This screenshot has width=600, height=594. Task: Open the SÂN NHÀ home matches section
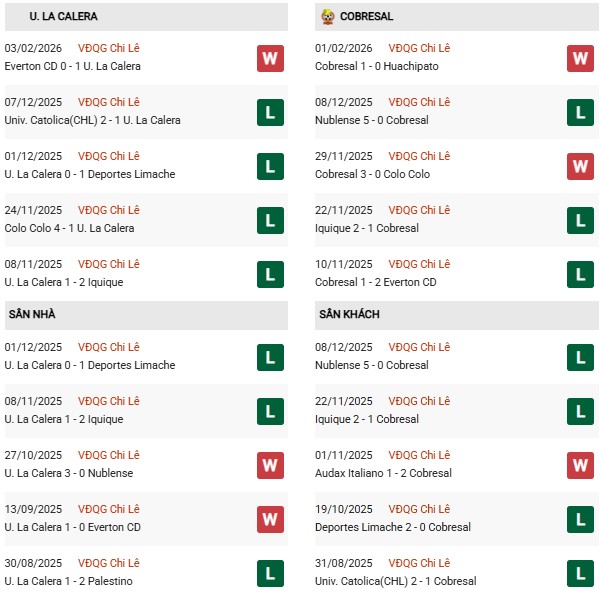pos(32,315)
